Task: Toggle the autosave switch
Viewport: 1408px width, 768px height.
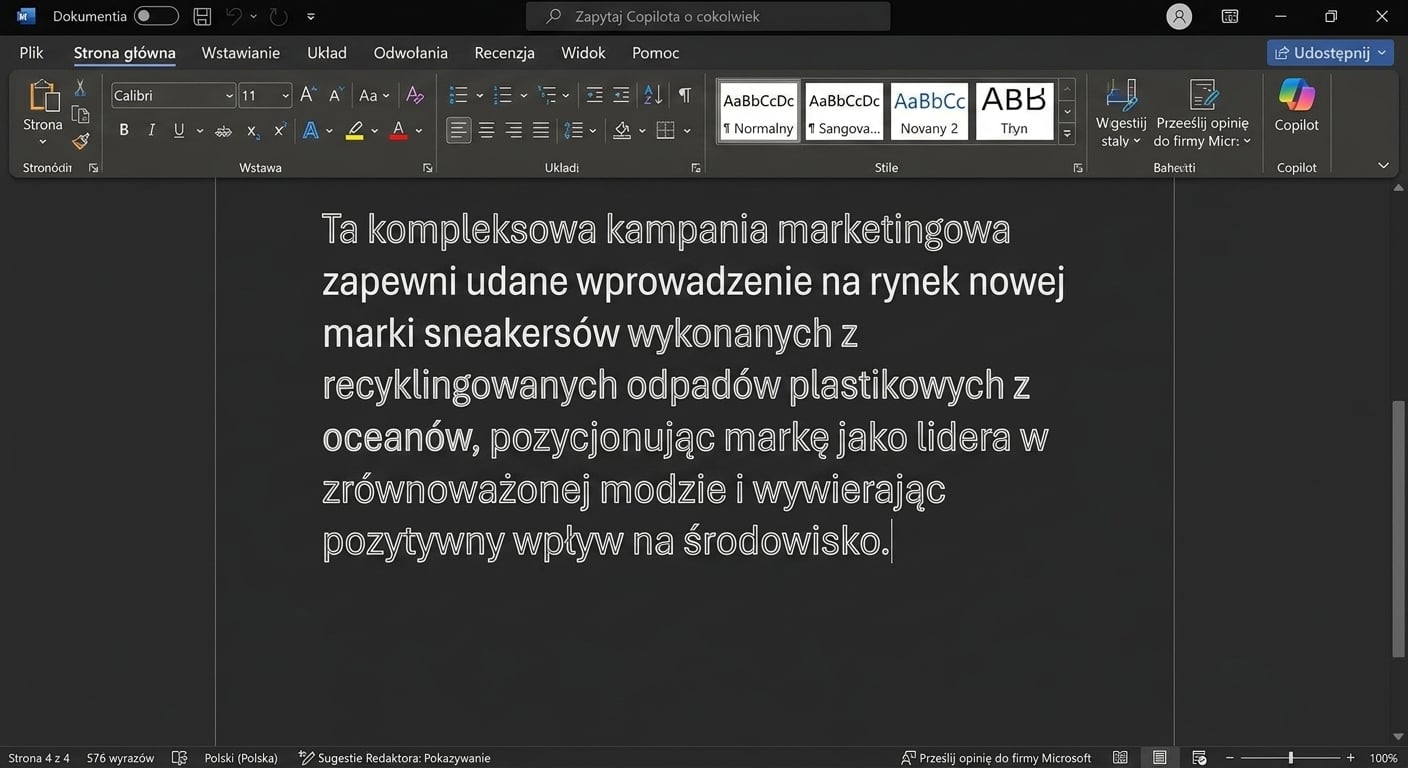Action: 156,16
